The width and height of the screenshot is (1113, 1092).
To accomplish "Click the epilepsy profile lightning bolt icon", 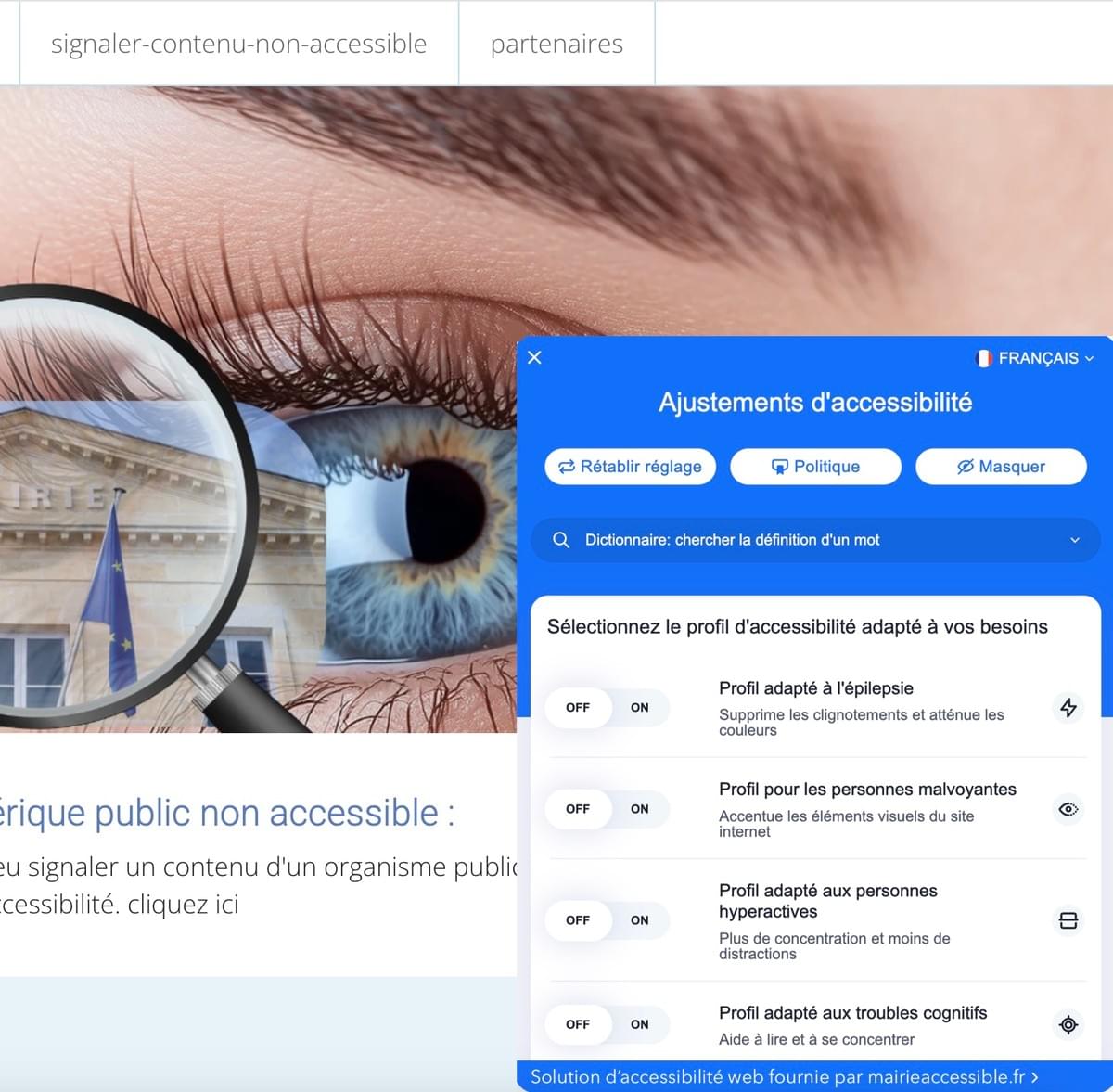I will [1068, 708].
